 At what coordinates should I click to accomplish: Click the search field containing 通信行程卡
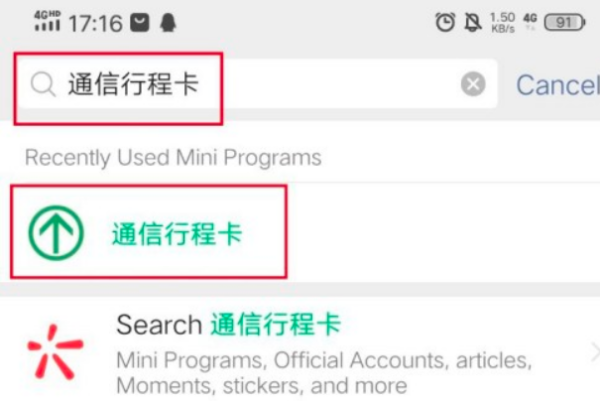pos(257,84)
